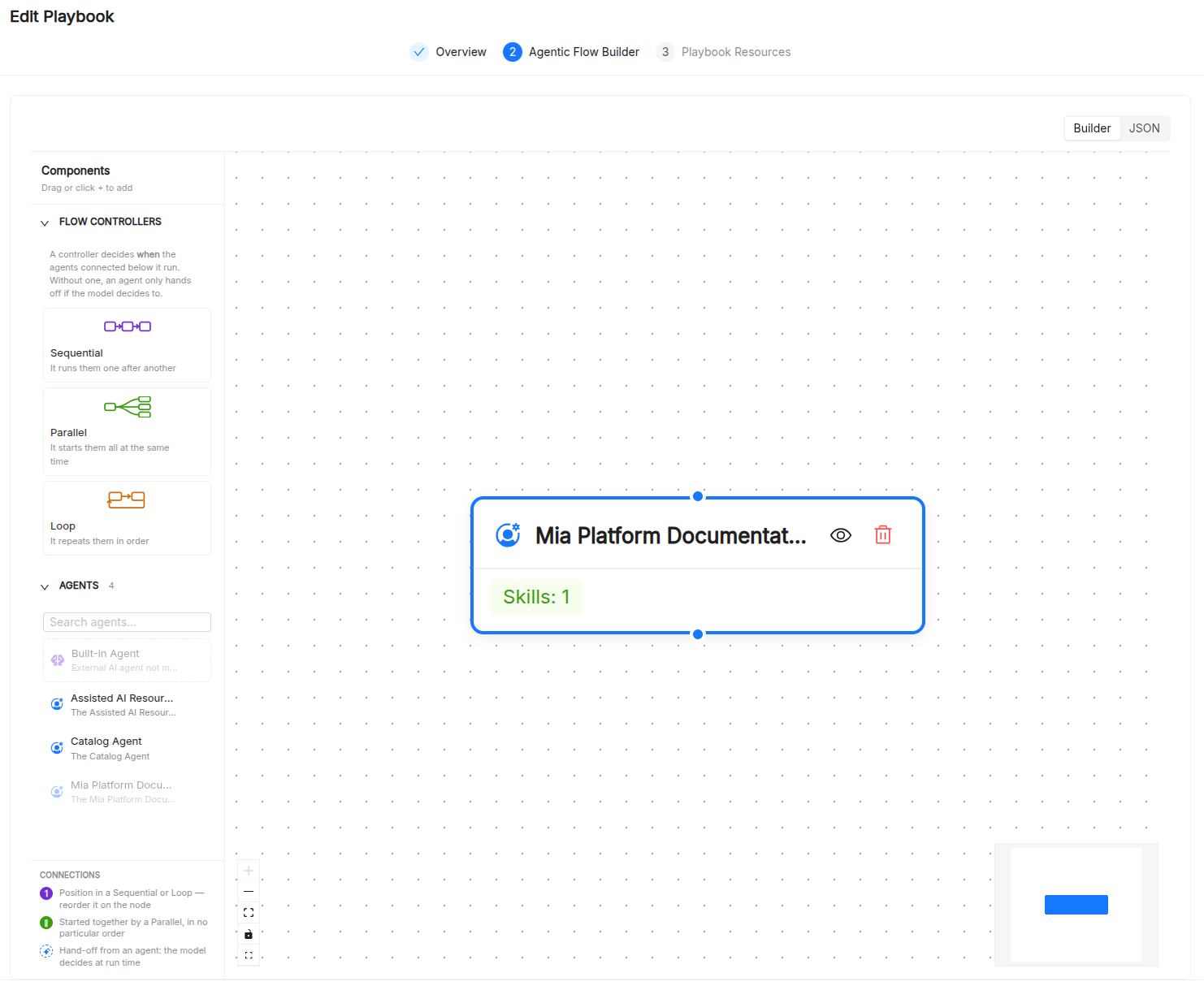Collapse the Agents section
Image resolution: width=1204 pixels, height=986 pixels.
click(x=45, y=586)
